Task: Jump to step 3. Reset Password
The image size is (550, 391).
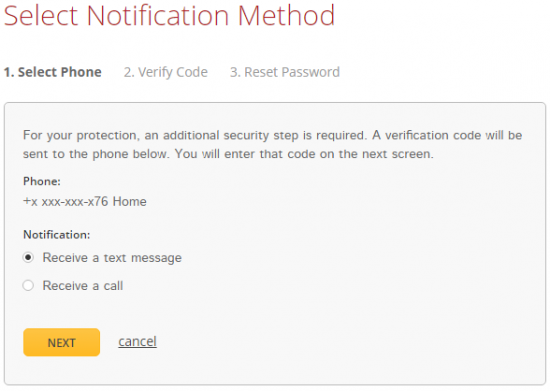Action: point(285,72)
